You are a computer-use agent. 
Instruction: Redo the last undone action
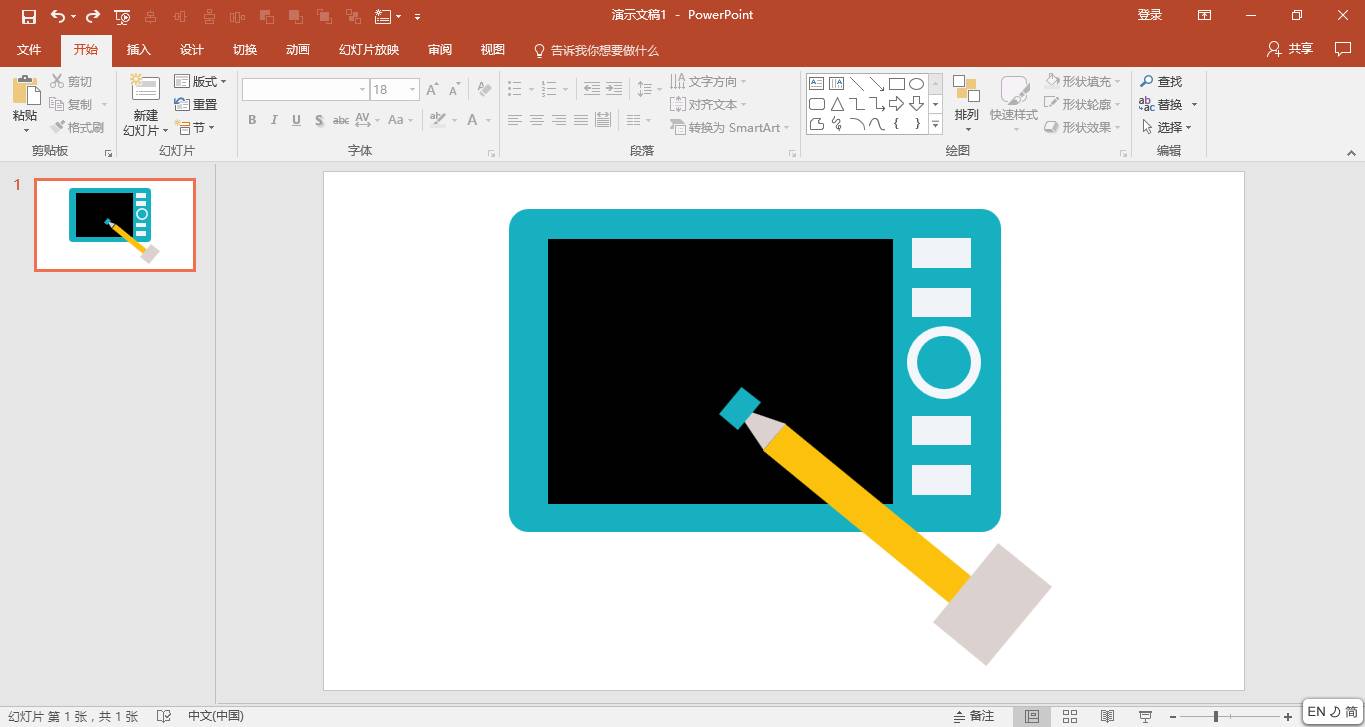(93, 16)
